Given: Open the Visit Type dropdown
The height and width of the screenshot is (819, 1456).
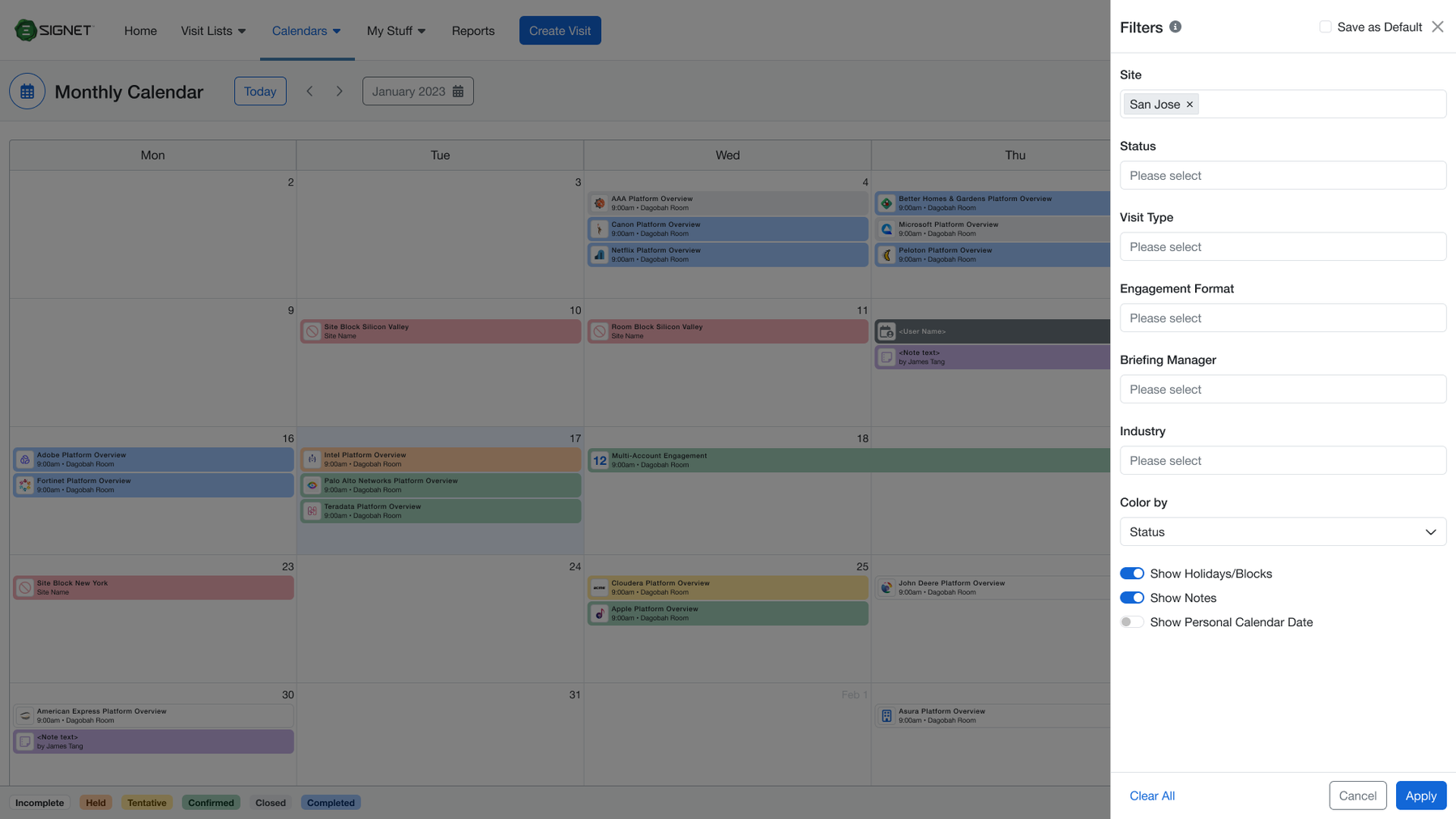Looking at the screenshot, I should click(1283, 247).
